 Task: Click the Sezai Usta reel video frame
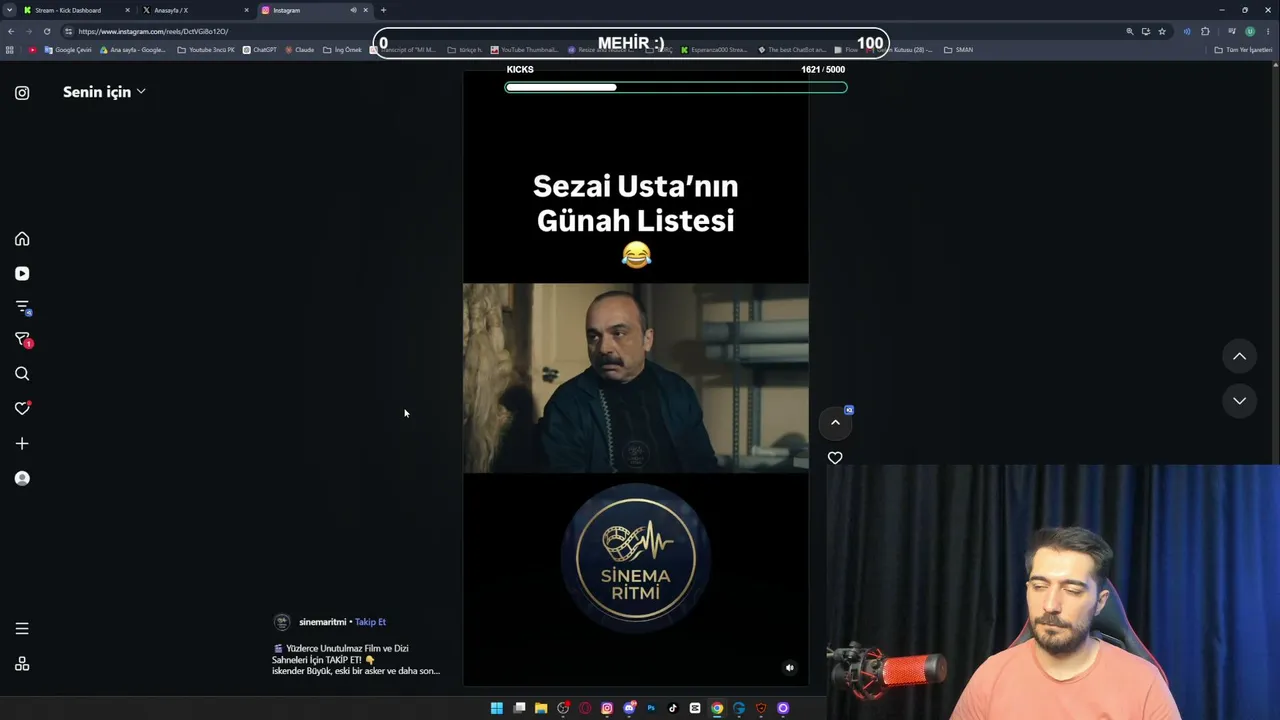point(635,378)
